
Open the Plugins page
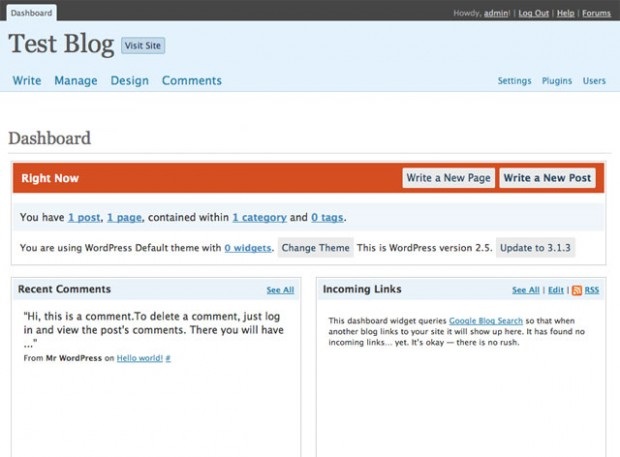click(557, 81)
